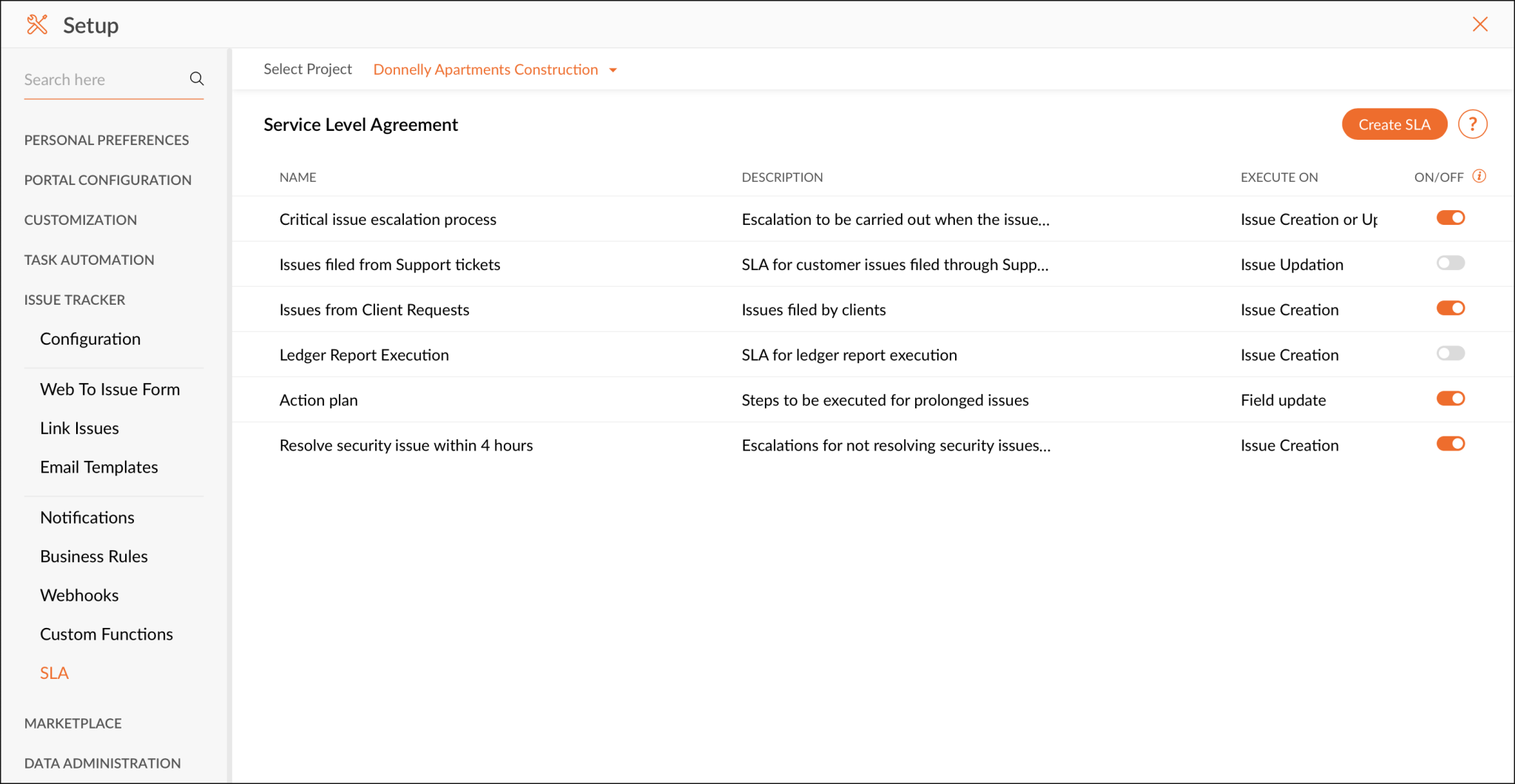
Task: Expand the ISSUE TRACKER section
Action: pyautogui.click(x=74, y=300)
